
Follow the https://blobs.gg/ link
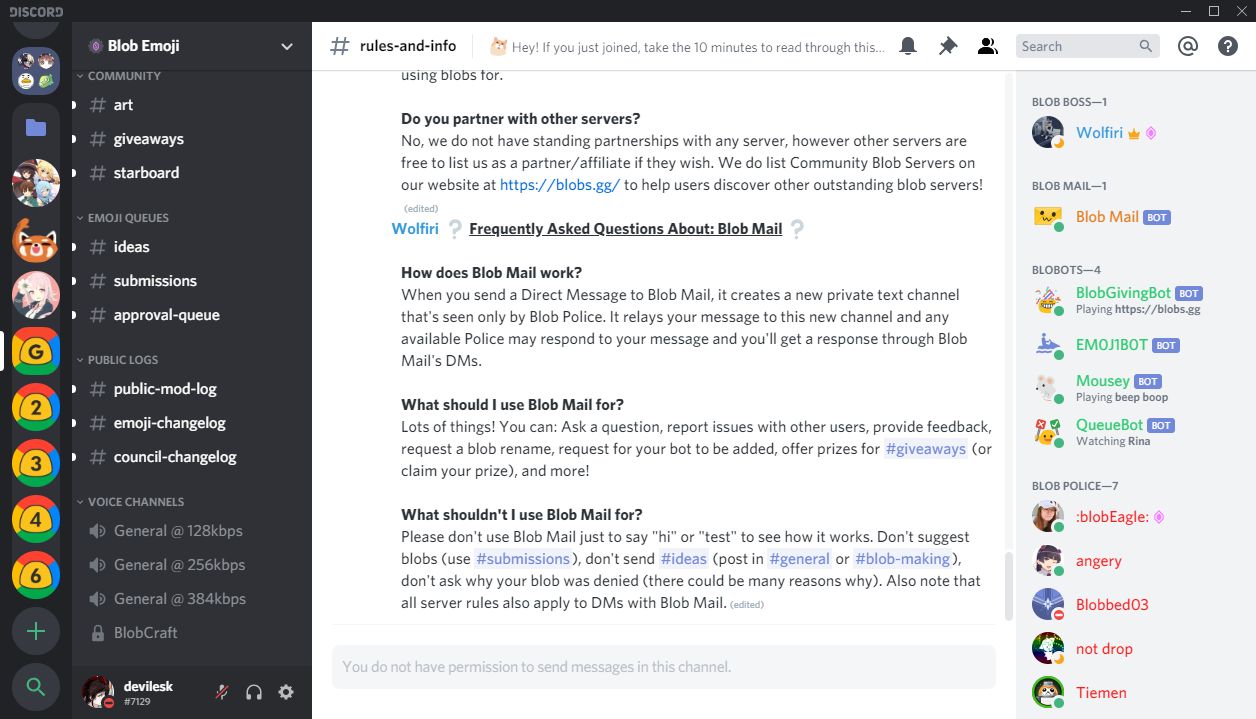[559, 184]
